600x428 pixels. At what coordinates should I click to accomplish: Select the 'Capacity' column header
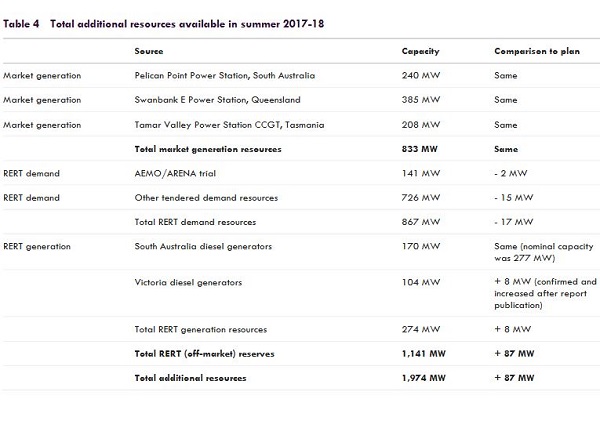420,51
